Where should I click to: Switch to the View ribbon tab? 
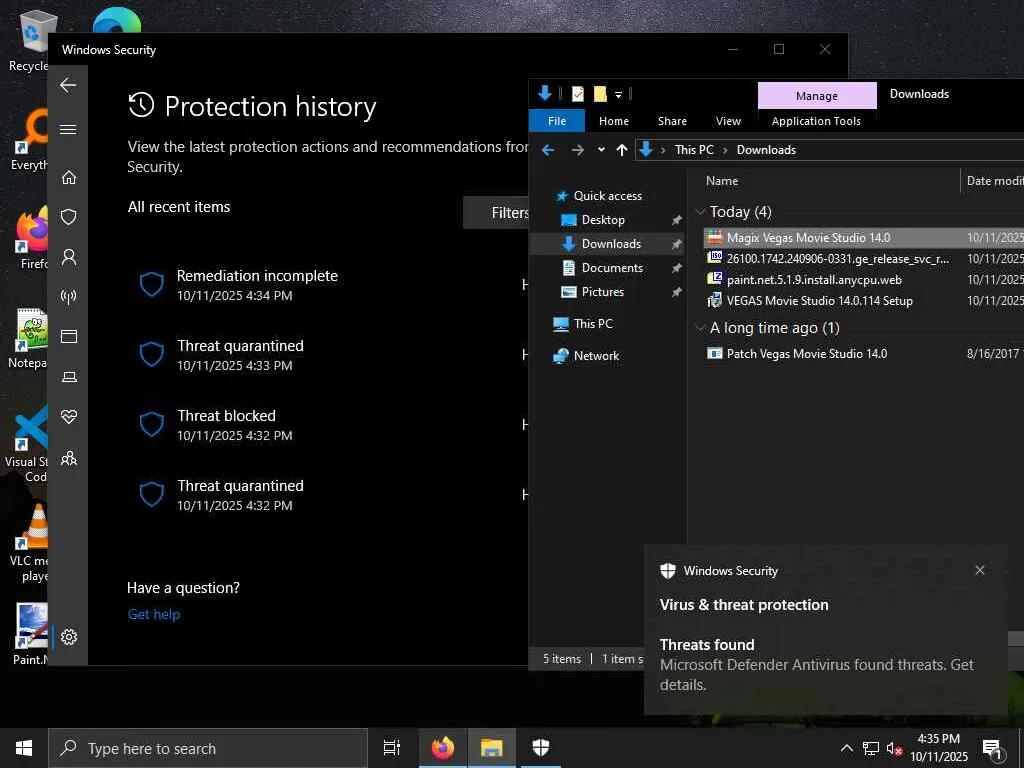[728, 121]
